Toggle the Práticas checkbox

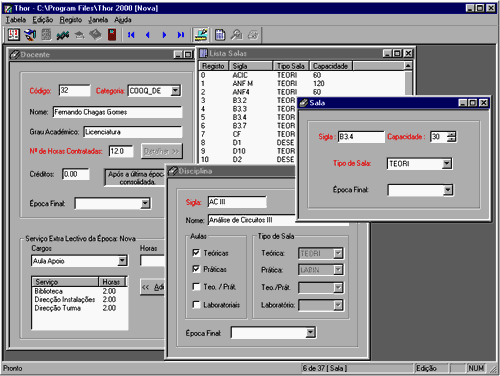click(196, 269)
